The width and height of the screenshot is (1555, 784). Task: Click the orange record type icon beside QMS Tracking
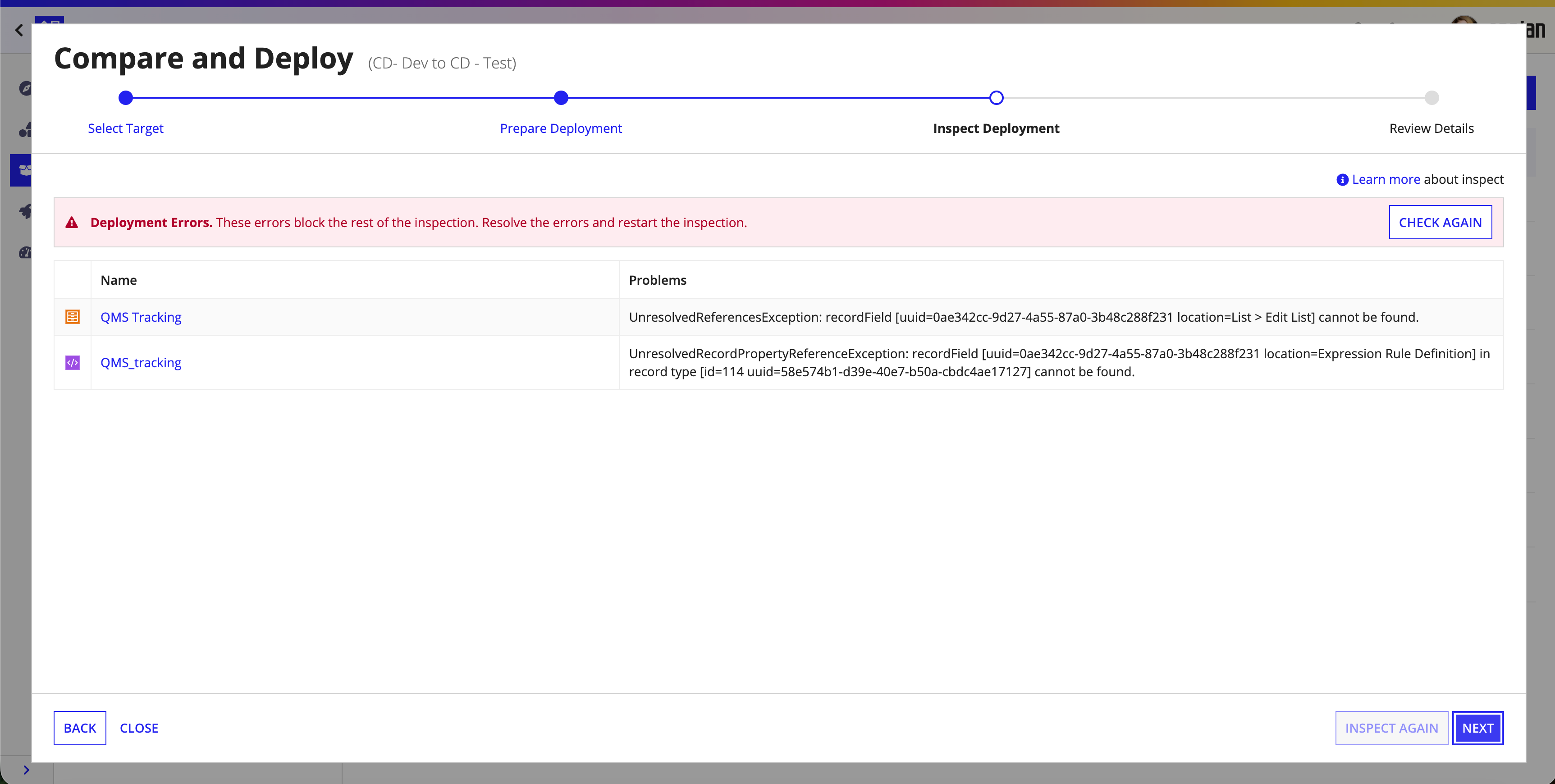point(73,317)
